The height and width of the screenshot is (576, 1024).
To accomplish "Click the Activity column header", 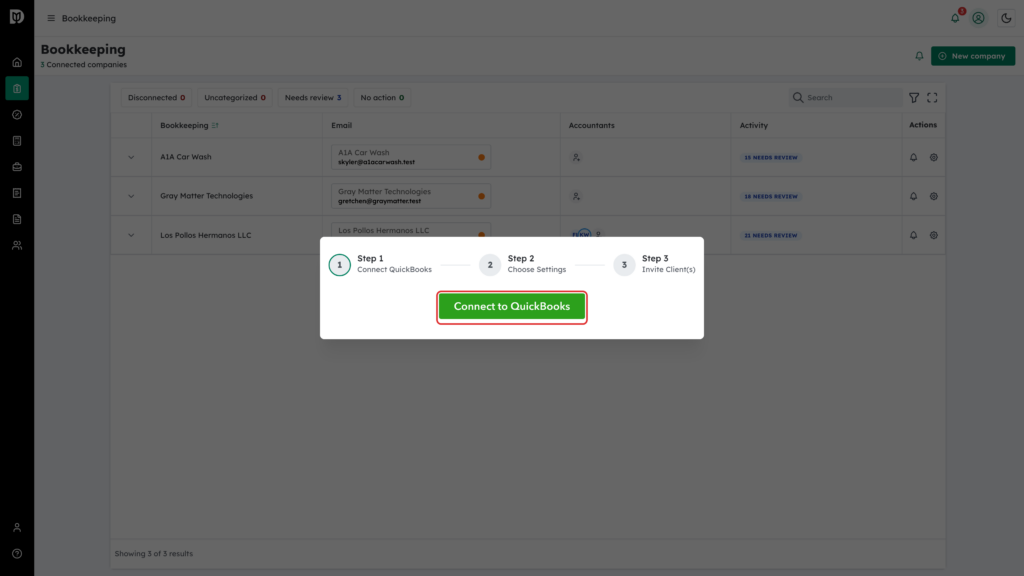I will pyautogui.click(x=754, y=125).
